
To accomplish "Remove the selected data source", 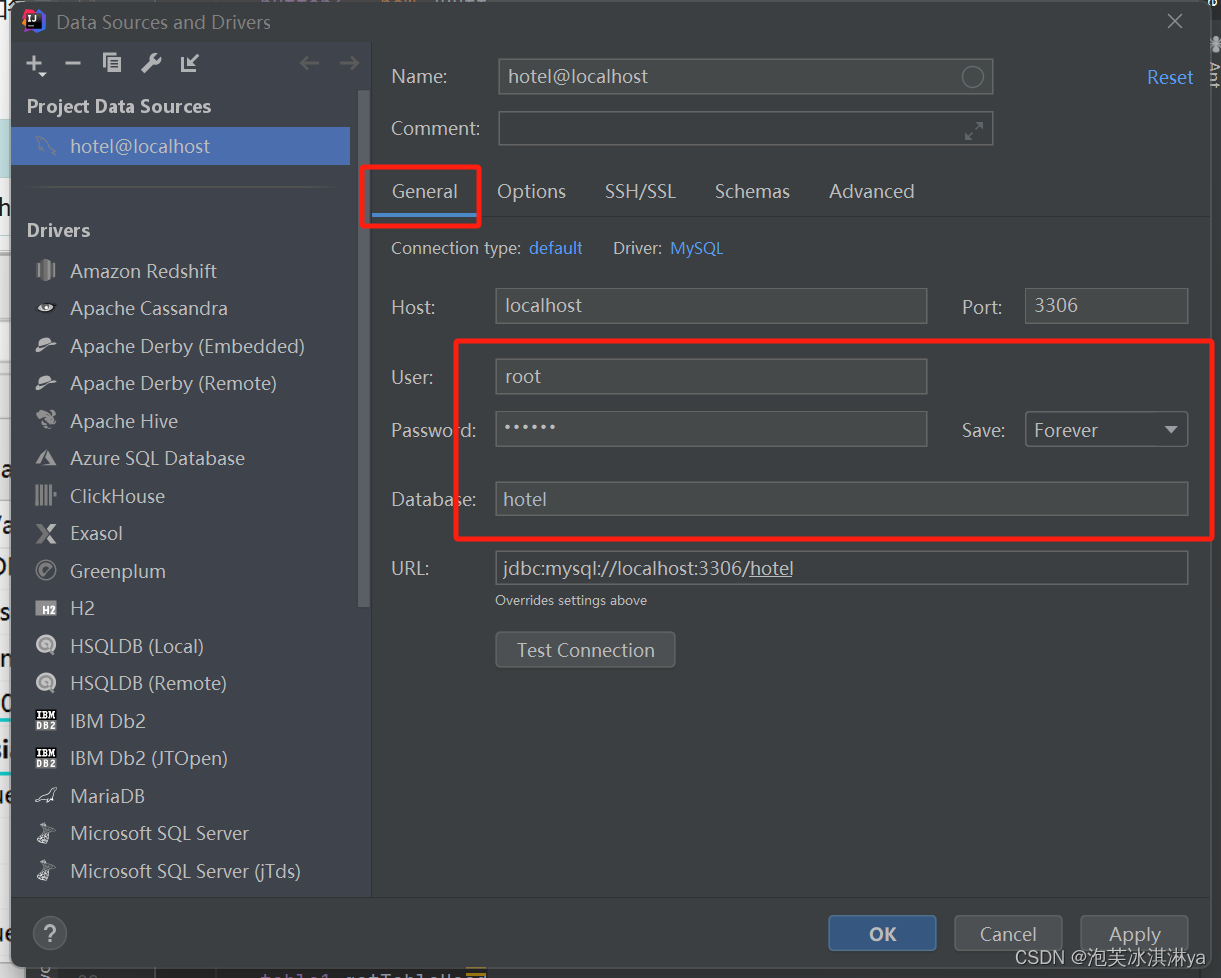I will (72, 63).
